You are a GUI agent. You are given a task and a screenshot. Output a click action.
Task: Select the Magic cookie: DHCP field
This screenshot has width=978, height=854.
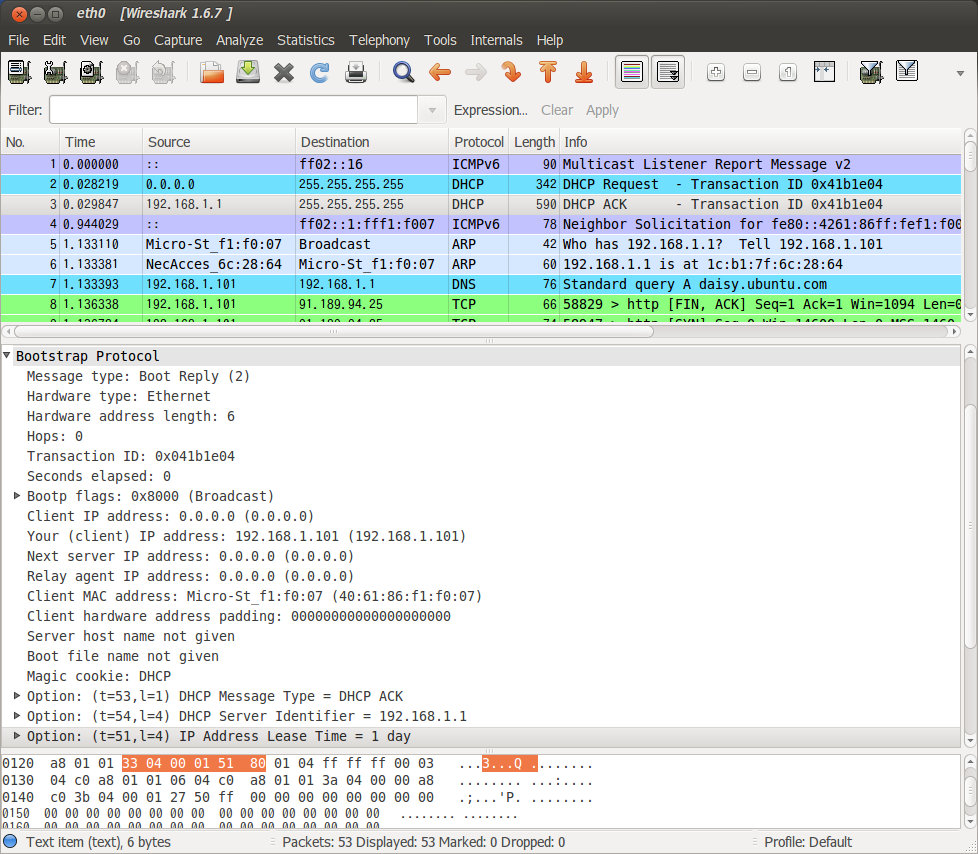[x=99, y=676]
